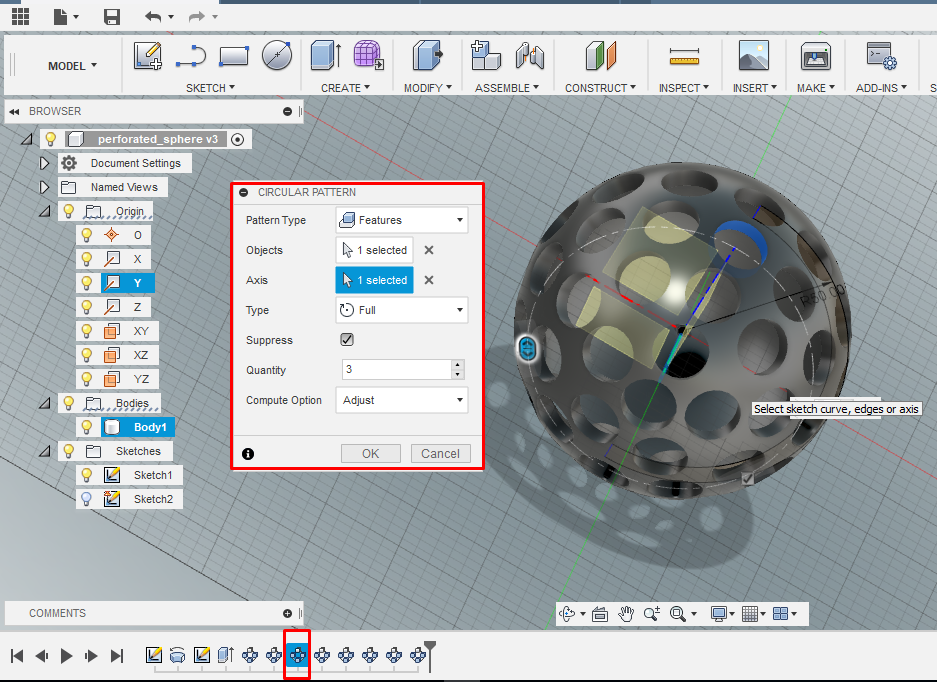Click Objects 1 selected button

click(x=375, y=250)
